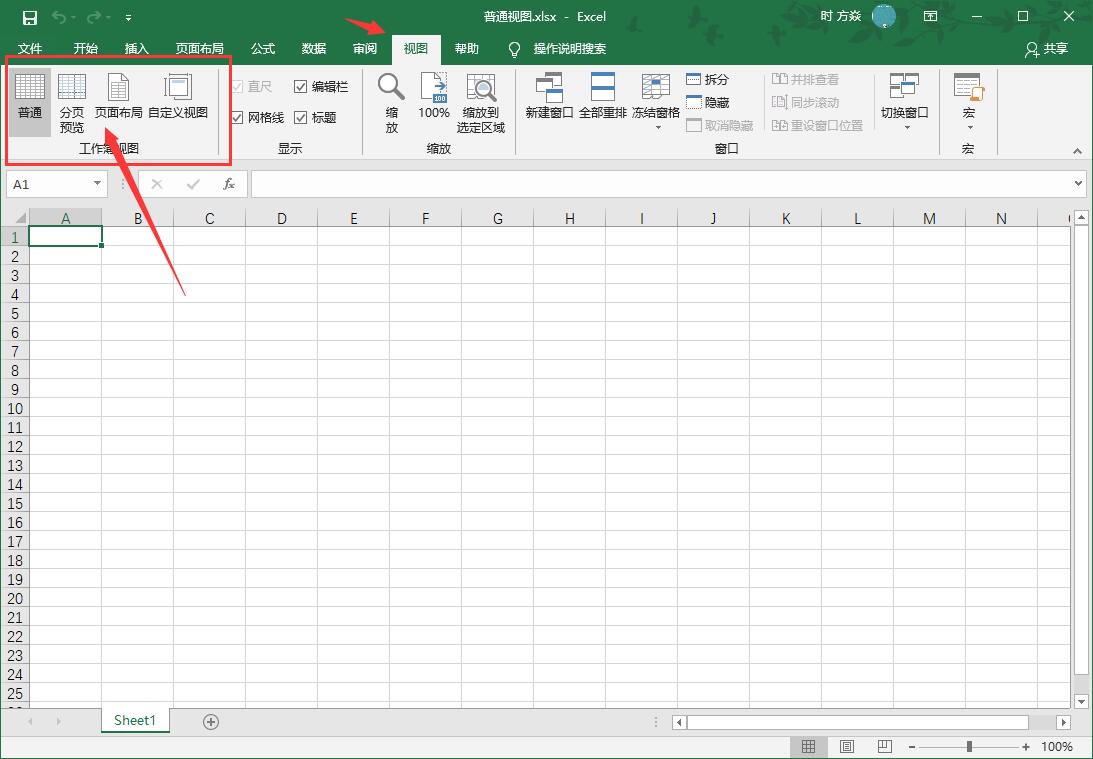
Task: Click the 100% zoom icon
Action: 433,100
